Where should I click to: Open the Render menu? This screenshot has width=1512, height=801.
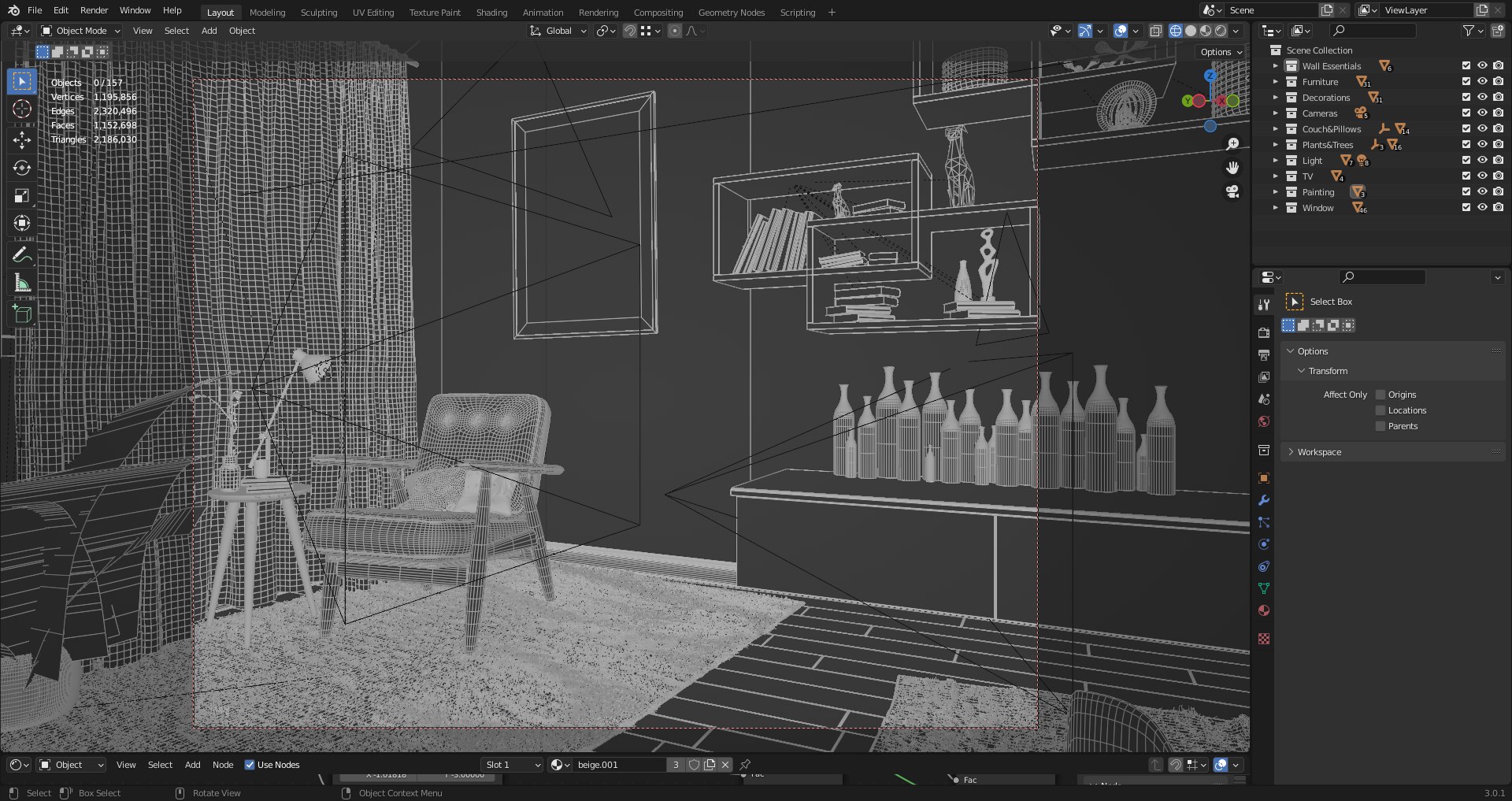tap(94, 10)
